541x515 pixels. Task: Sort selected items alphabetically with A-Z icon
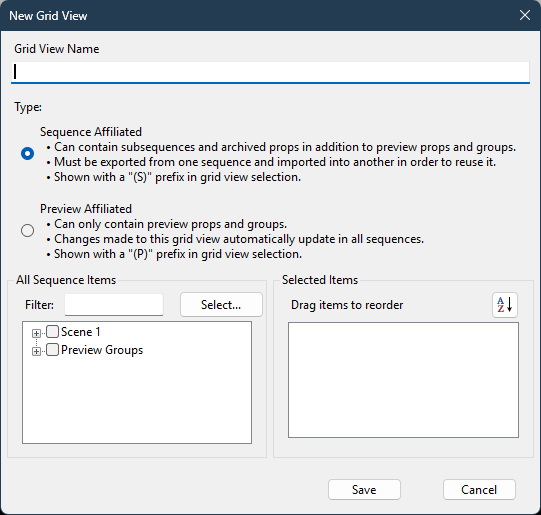point(505,305)
